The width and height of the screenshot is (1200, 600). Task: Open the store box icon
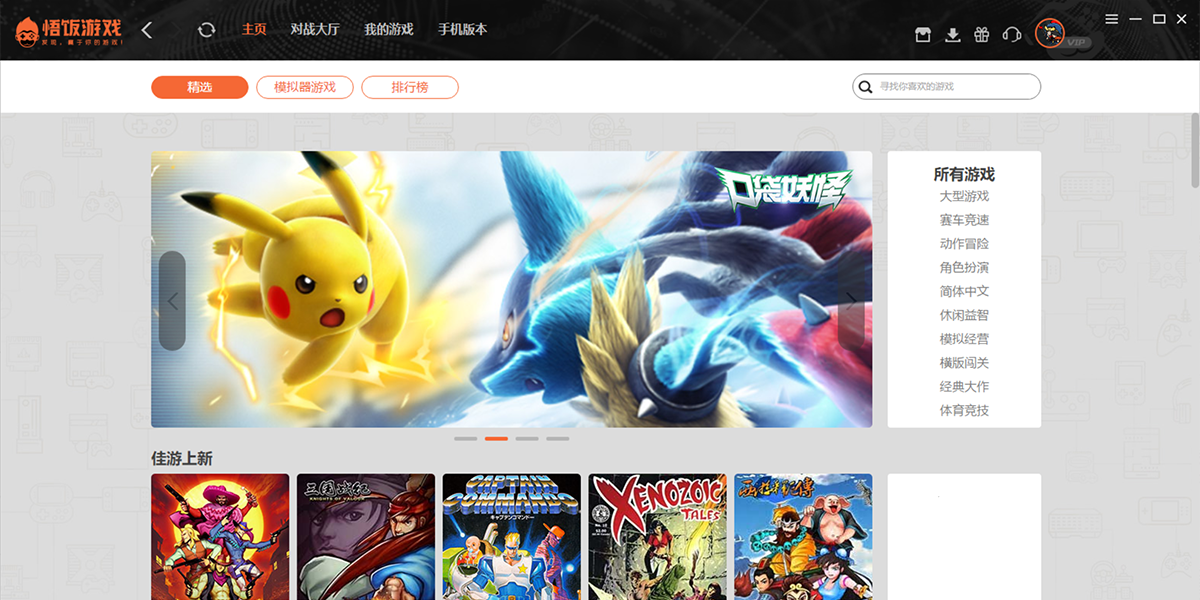(x=923, y=35)
